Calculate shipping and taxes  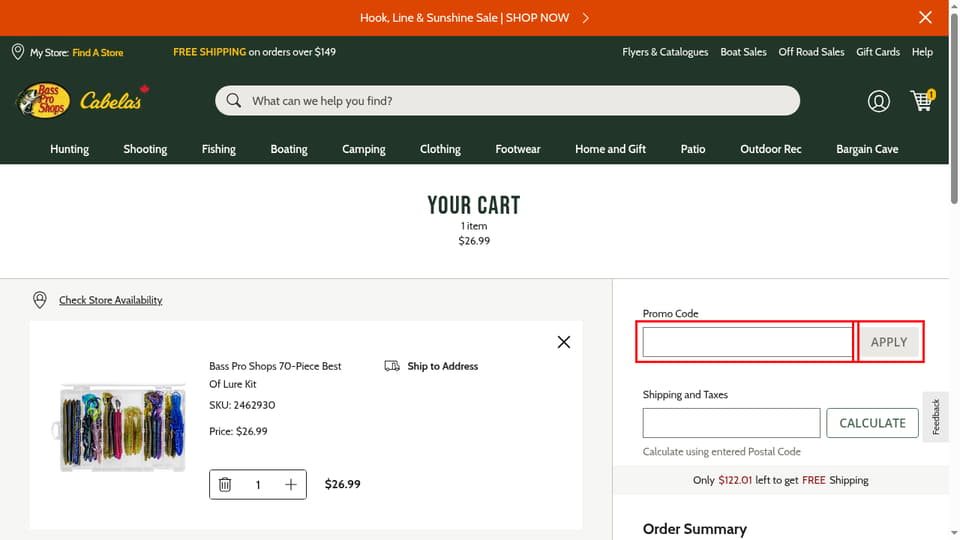[872, 423]
